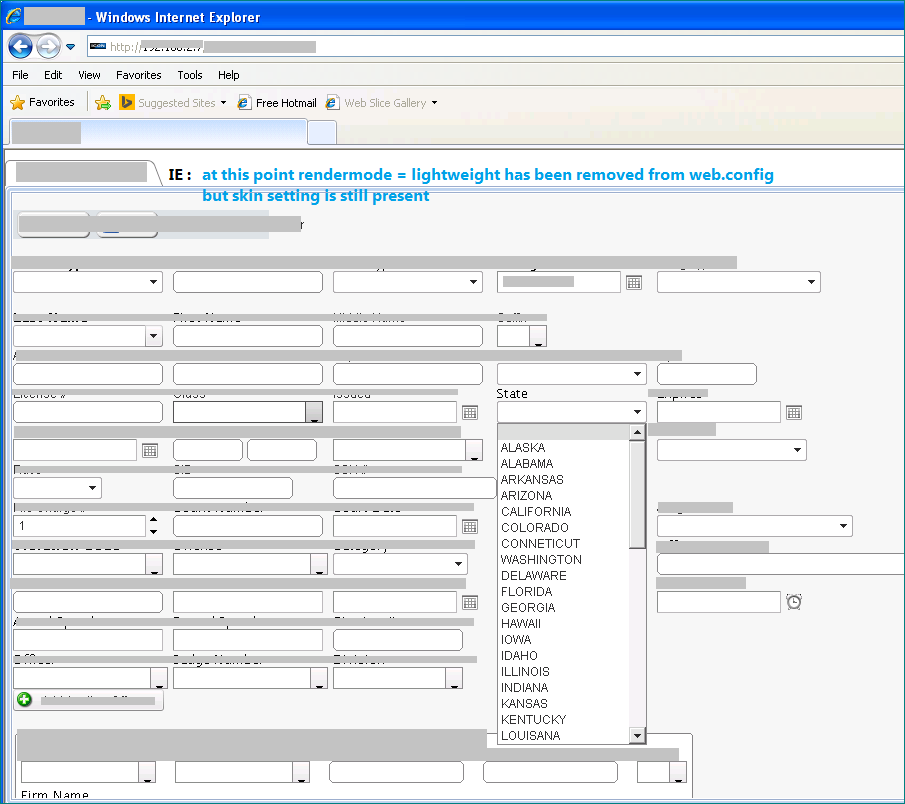Screen dimensions: 905x804
Task: Open Web Slice Gallery link
Action: coord(376,103)
